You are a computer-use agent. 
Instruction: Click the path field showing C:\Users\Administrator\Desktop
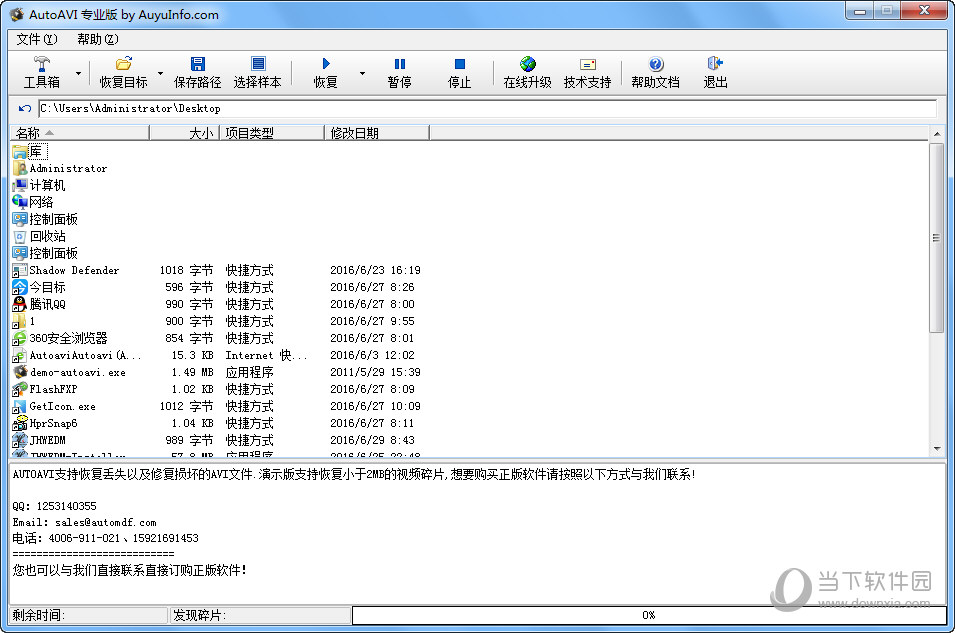(x=487, y=108)
